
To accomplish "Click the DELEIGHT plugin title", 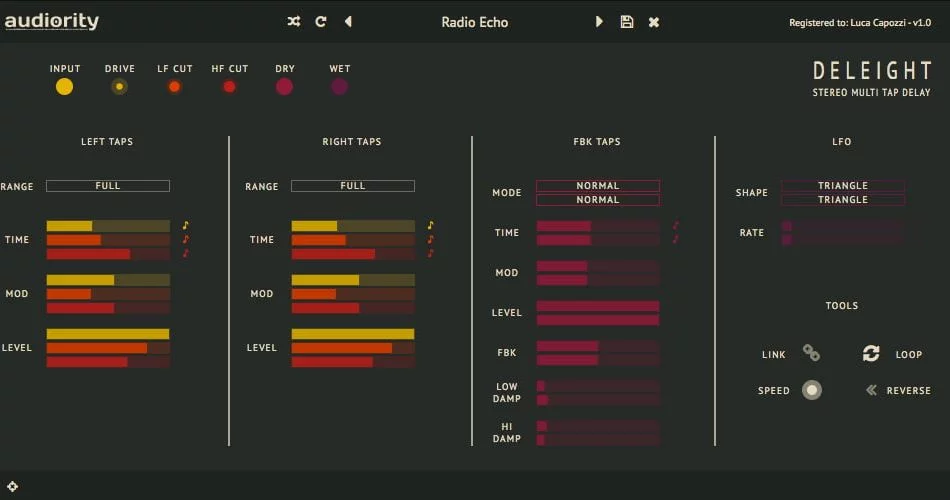I will pos(872,71).
